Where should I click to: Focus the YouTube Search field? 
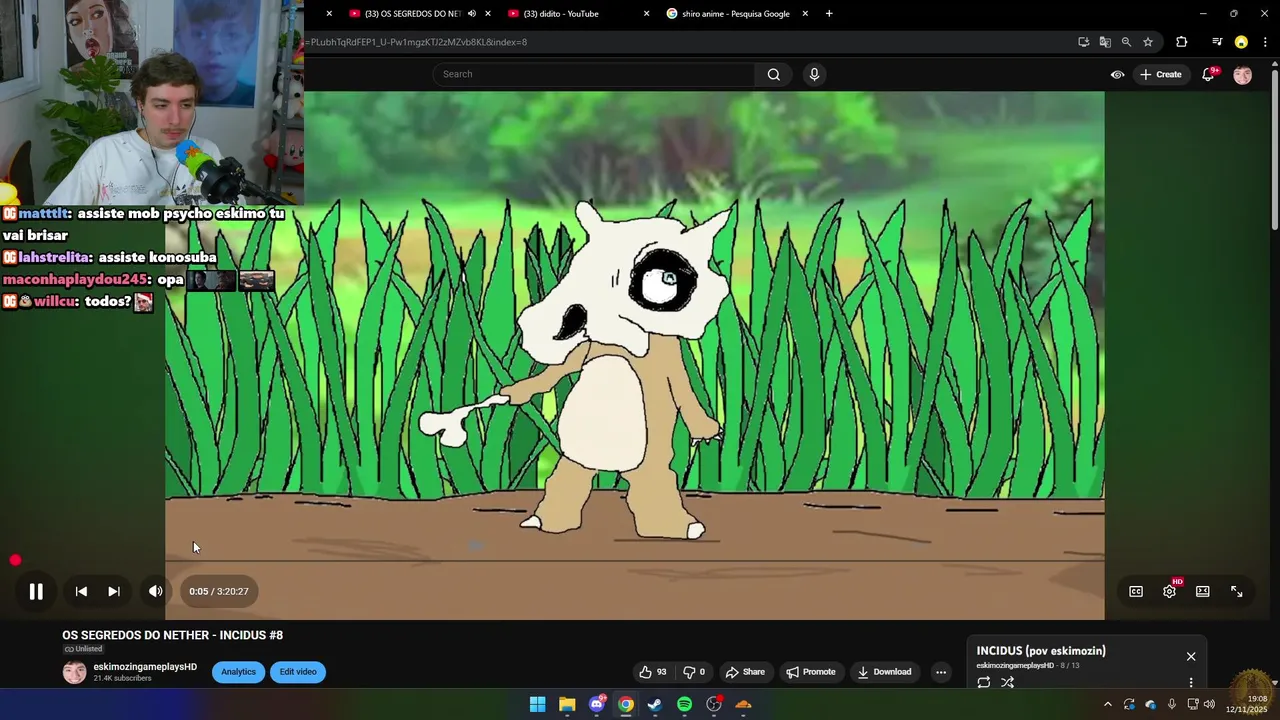pyautogui.click(x=594, y=74)
